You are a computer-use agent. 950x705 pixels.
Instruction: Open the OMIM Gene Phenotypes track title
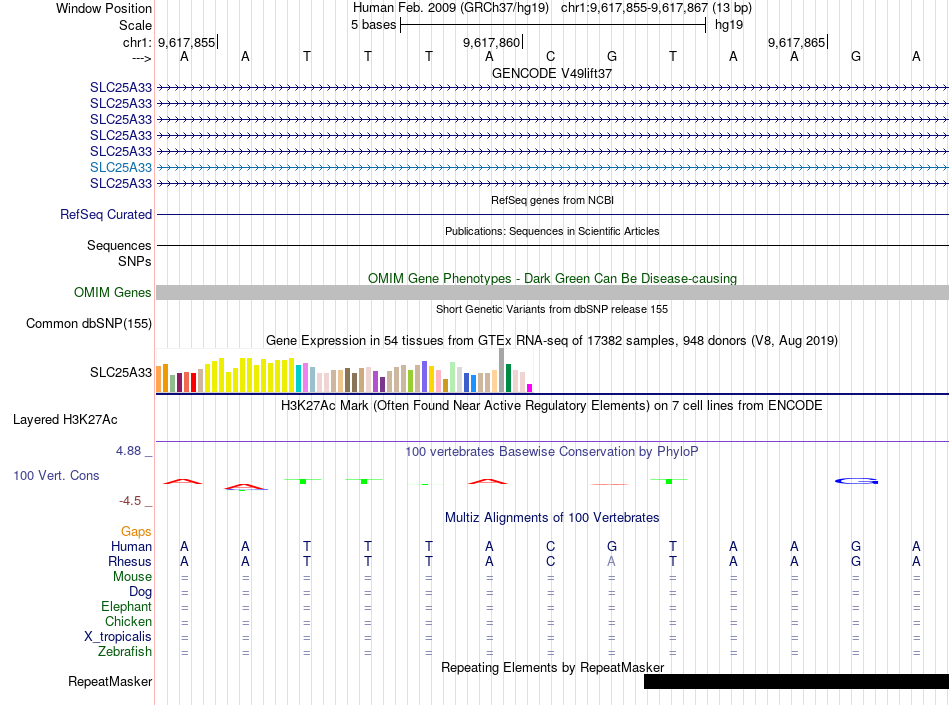point(552,279)
